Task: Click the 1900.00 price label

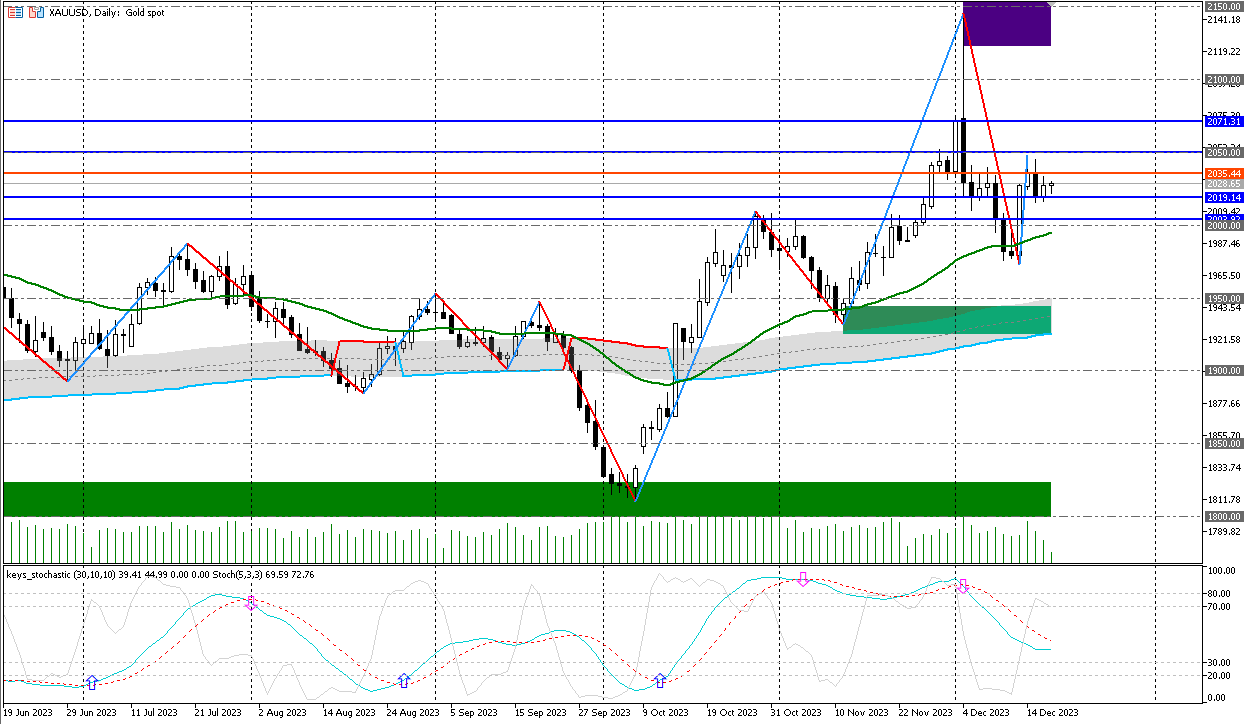Action: coord(1224,371)
